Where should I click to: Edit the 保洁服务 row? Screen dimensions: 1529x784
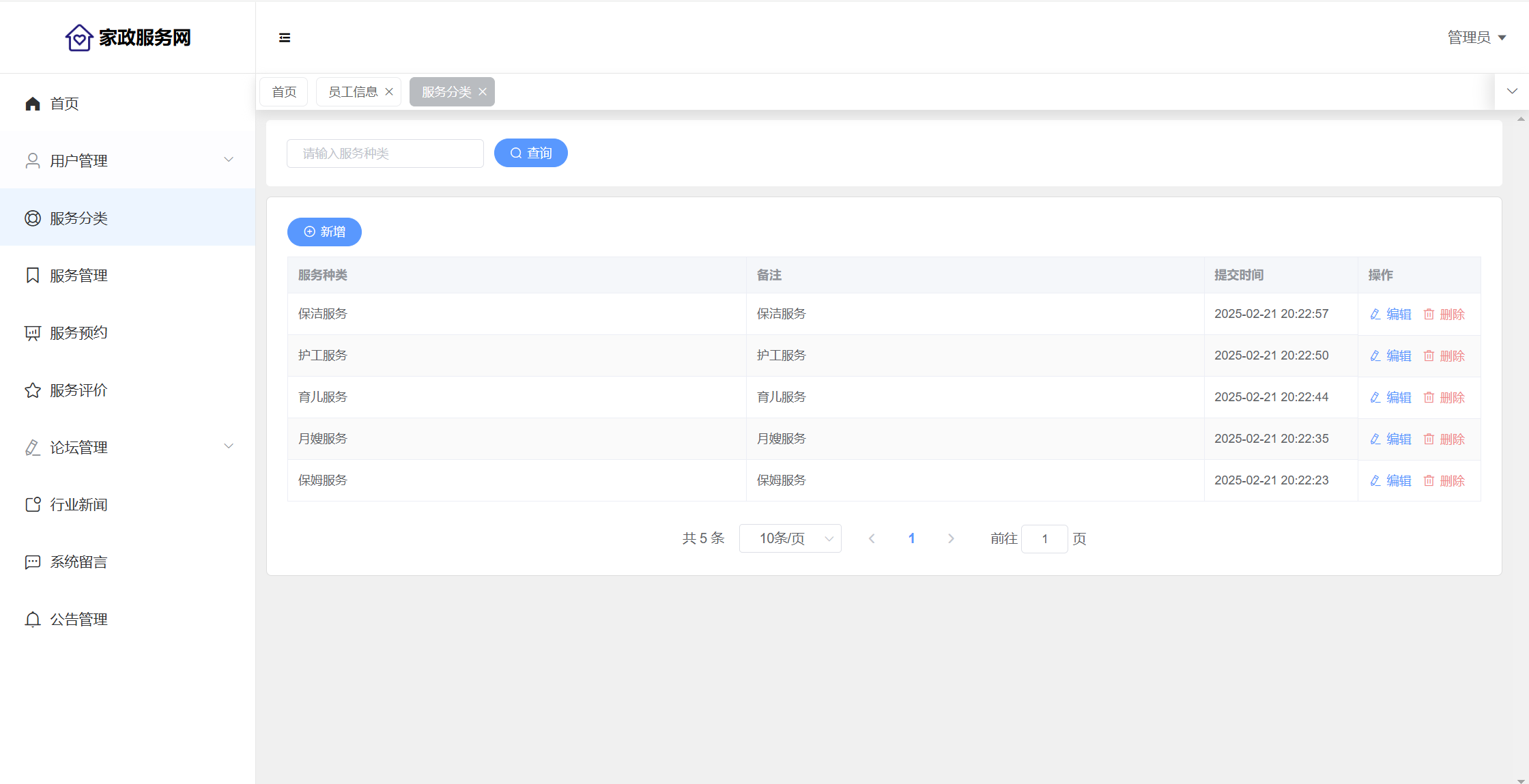click(x=1391, y=314)
